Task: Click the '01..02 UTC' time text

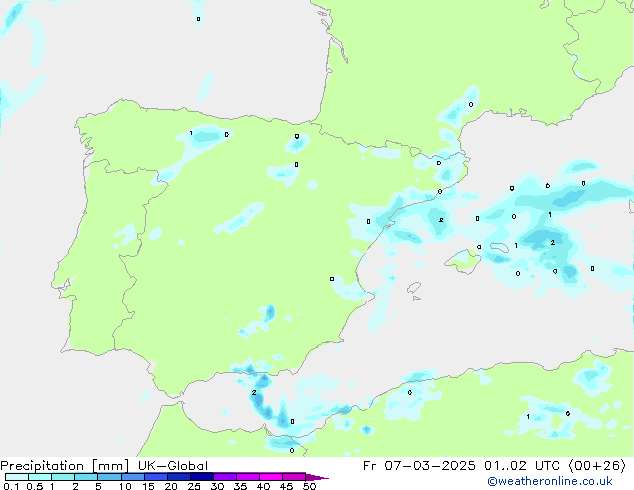Action: pos(522,466)
